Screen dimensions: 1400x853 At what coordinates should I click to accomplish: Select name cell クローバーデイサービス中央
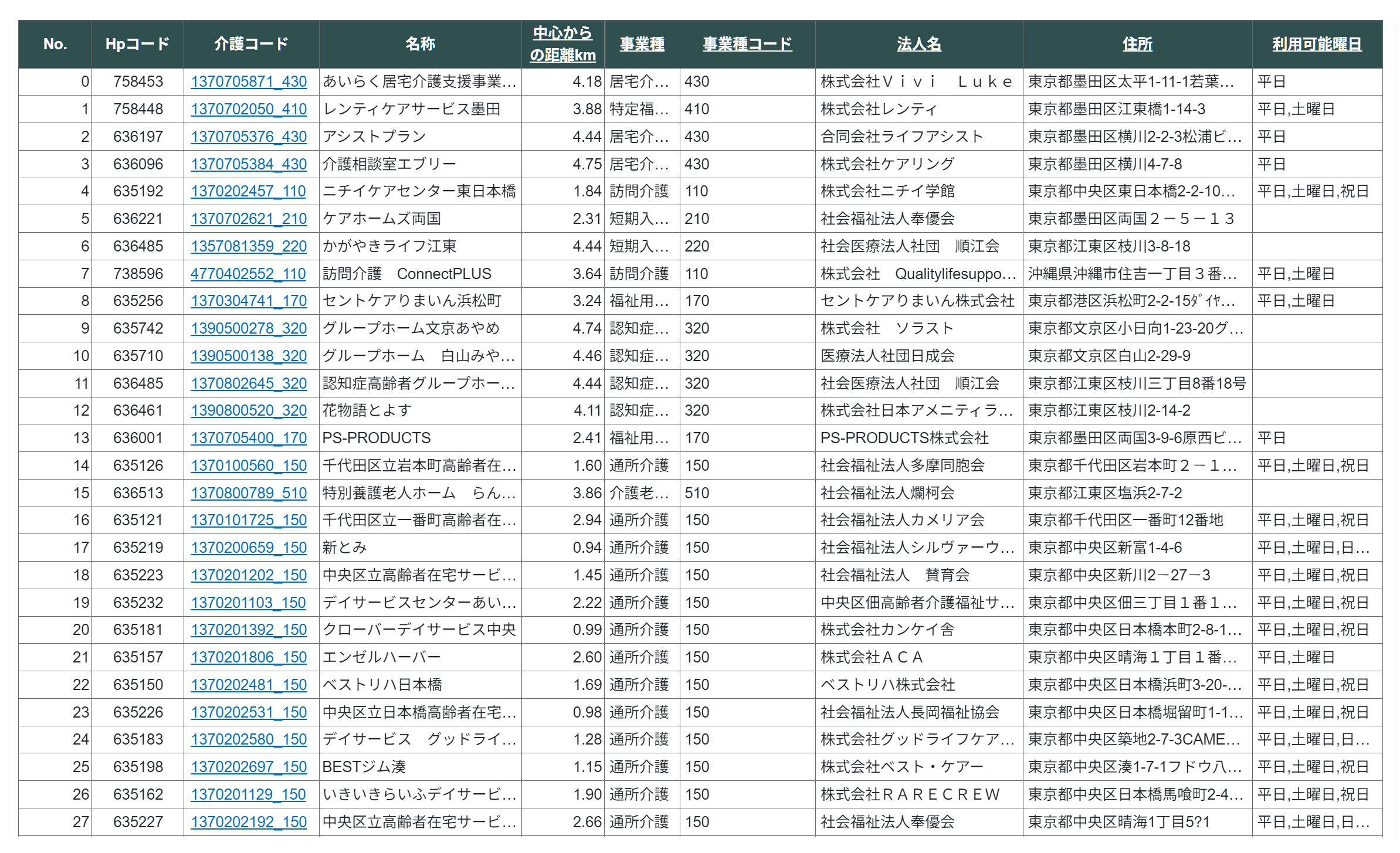(x=421, y=630)
